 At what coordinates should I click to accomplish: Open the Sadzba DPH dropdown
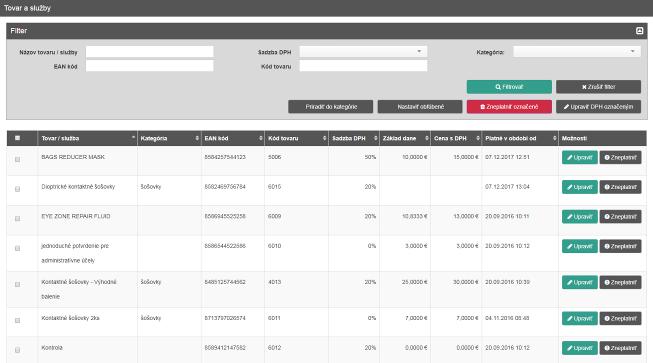coord(363,52)
